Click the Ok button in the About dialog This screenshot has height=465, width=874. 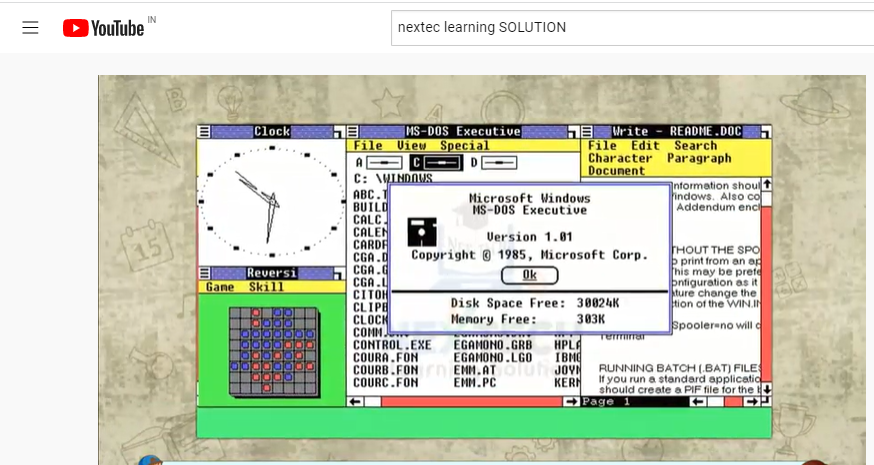pos(530,275)
